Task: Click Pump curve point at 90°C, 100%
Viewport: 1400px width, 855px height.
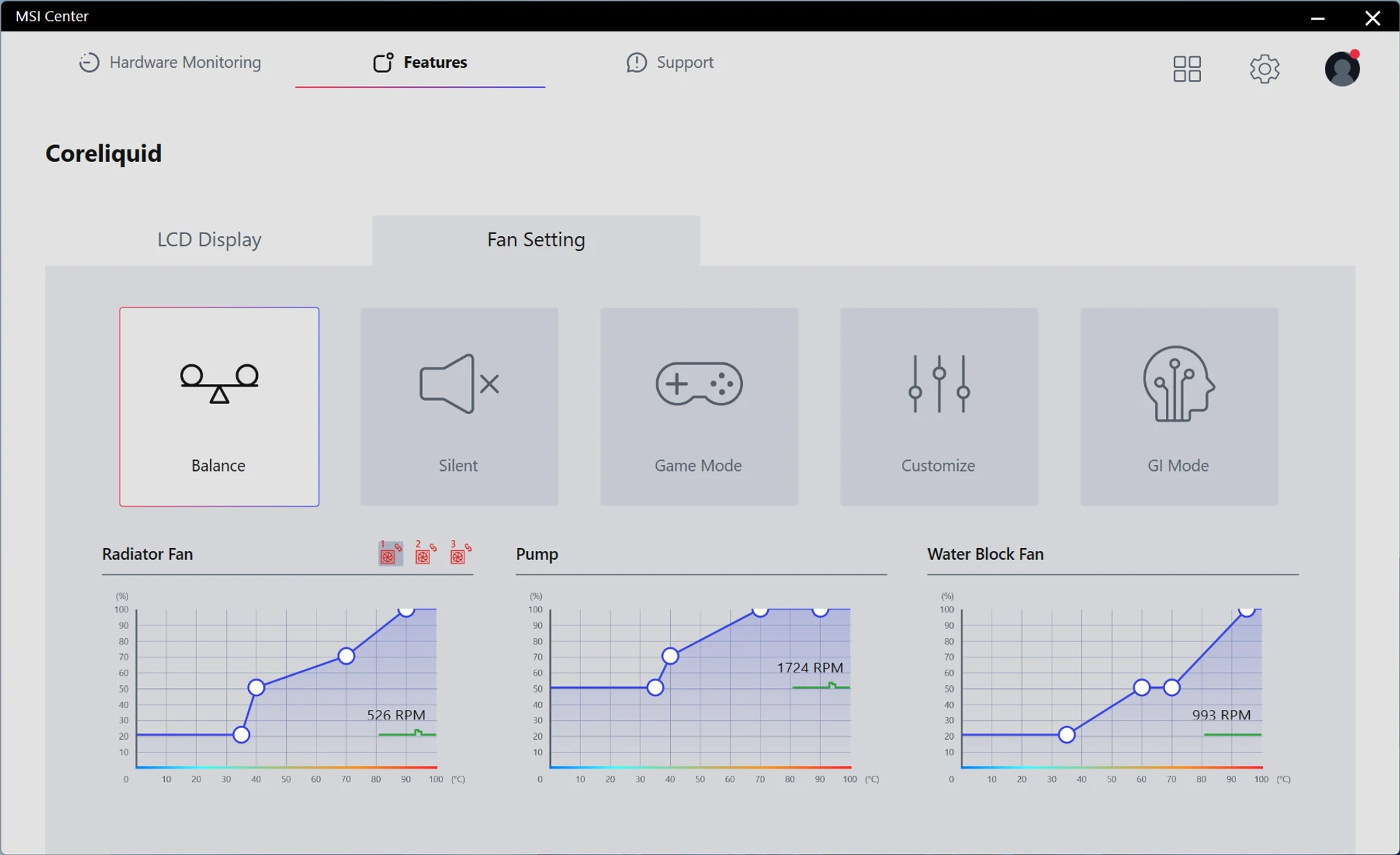Action: pyautogui.click(x=820, y=611)
